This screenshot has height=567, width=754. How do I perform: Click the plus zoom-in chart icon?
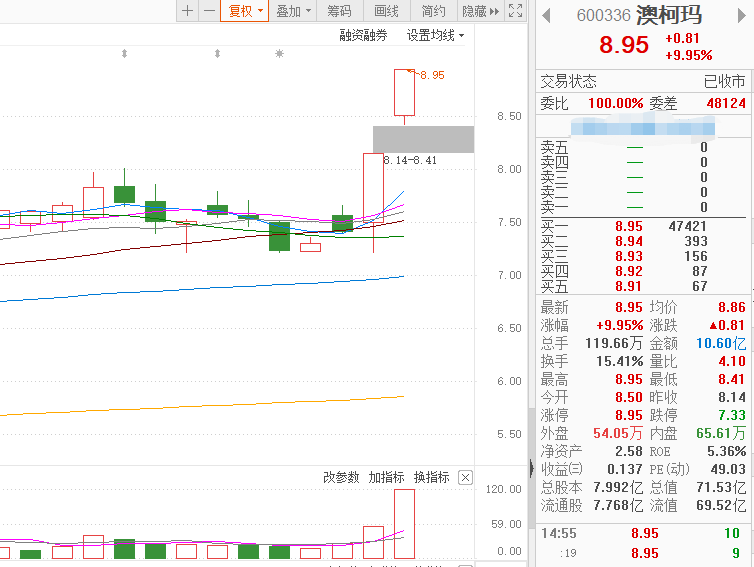pyautogui.click(x=188, y=11)
